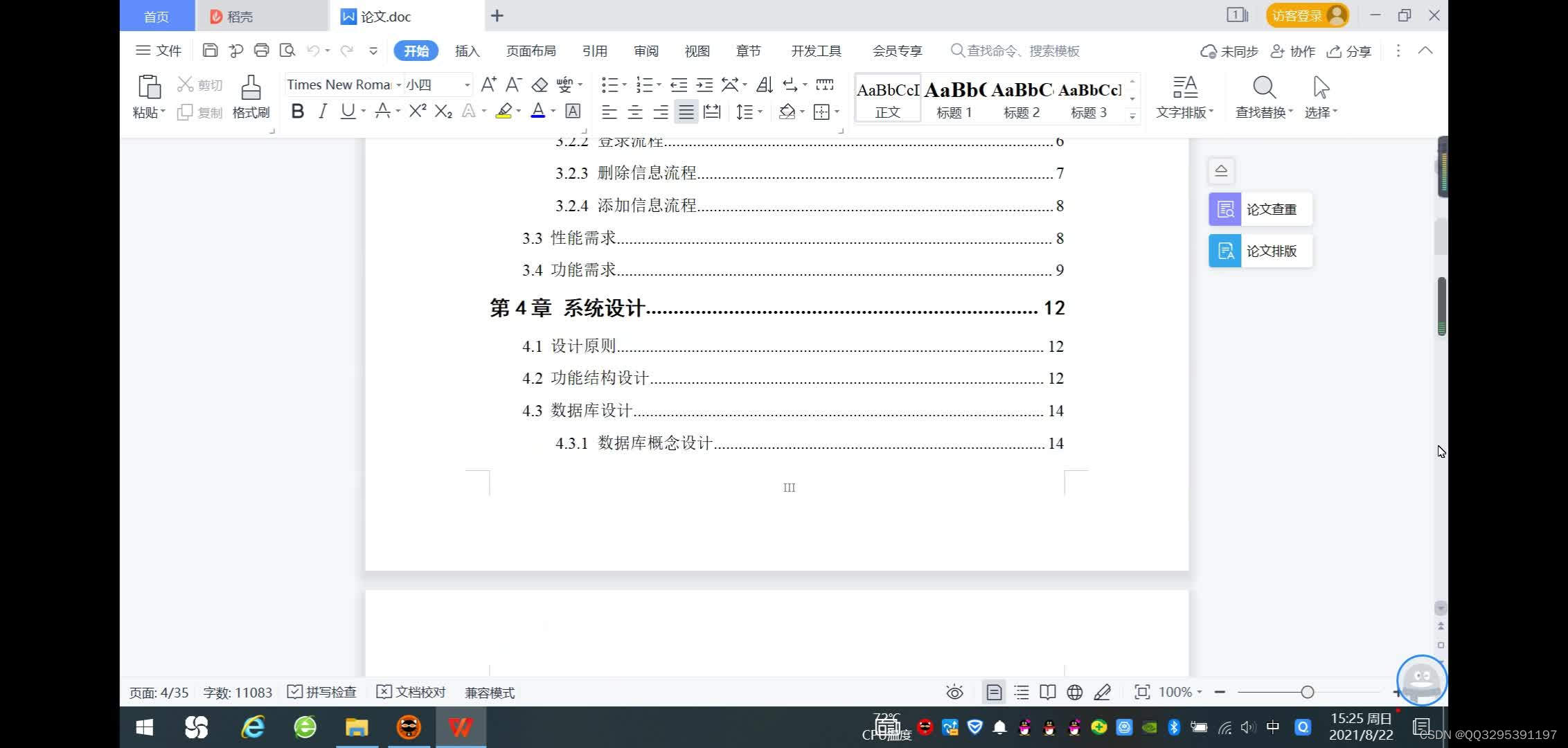Decrease paragraph indent
1568x748 pixels.
(679, 84)
